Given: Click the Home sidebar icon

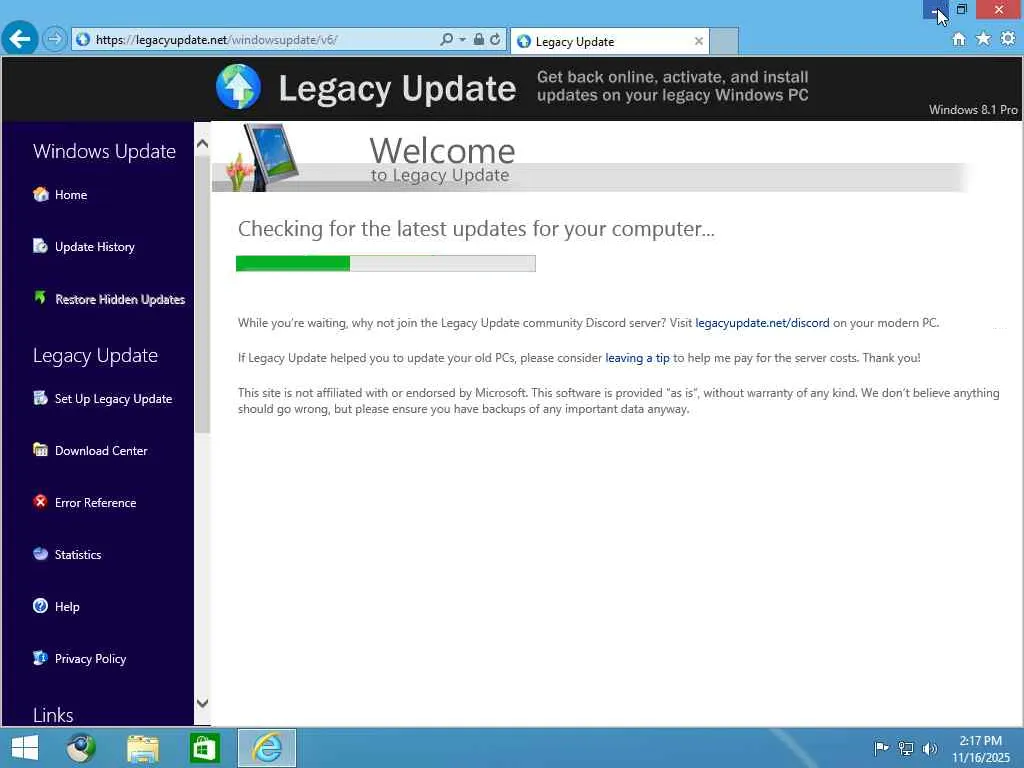Looking at the screenshot, I should [40, 194].
